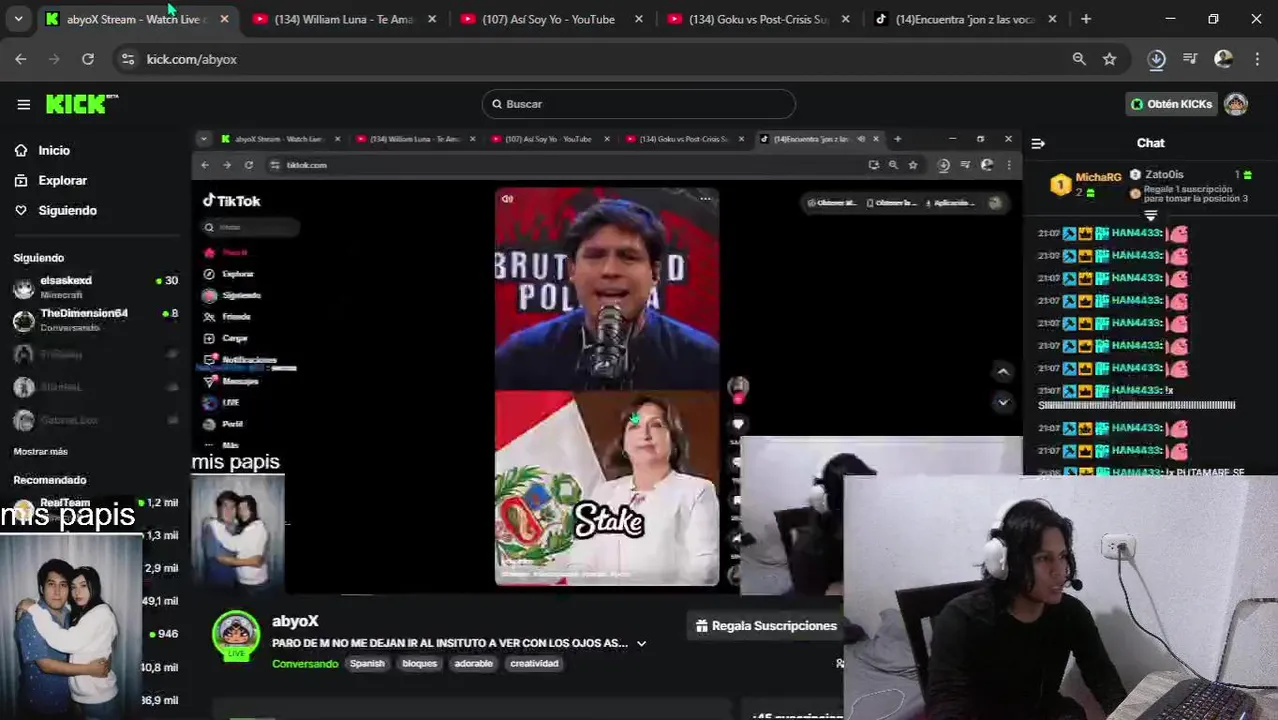Close the TikTok Encuentra tab

[x=1053, y=19]
